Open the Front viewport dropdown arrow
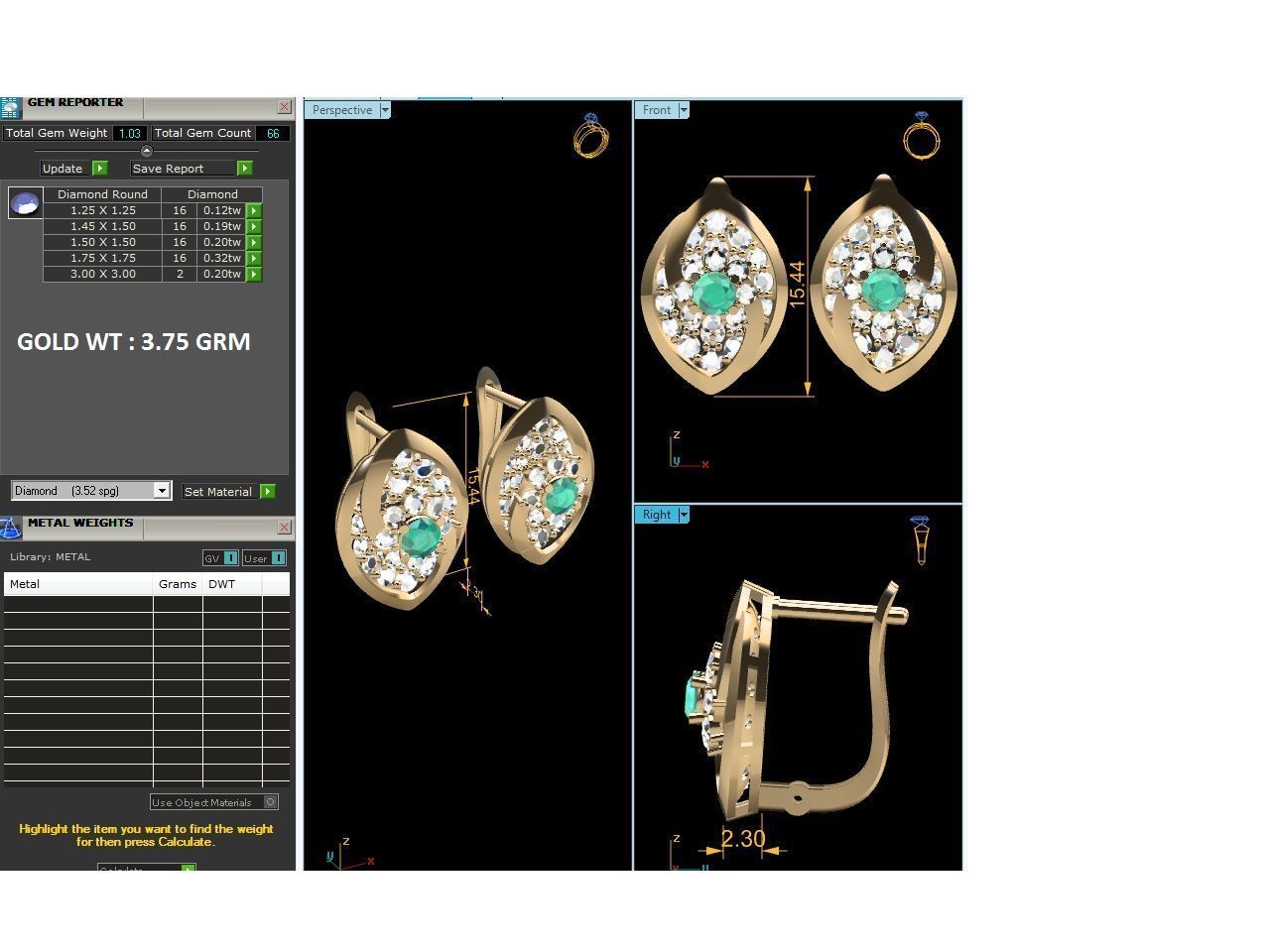 click(684, 110)
